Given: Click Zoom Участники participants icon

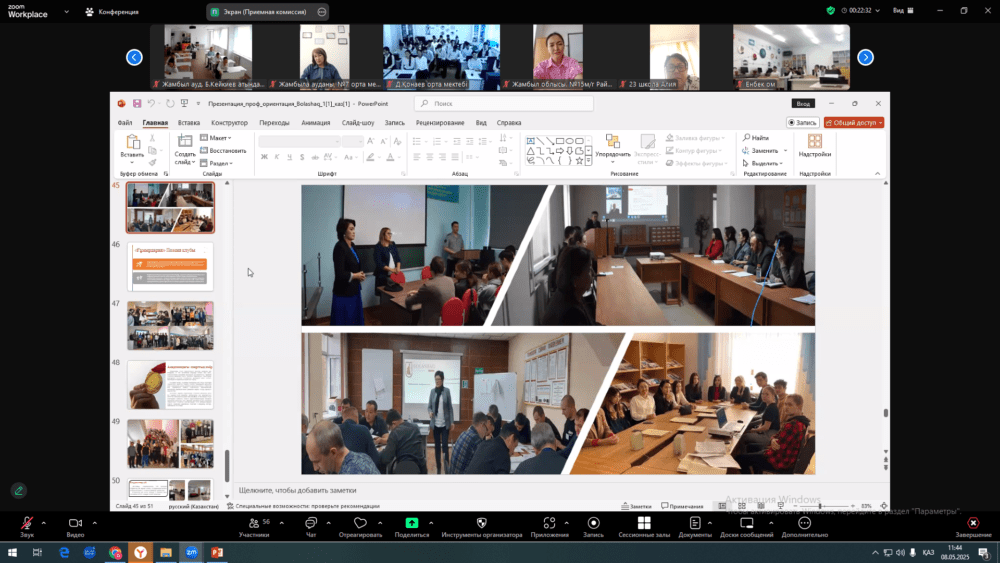Looking at the screenshot, I should pos(254,523).
